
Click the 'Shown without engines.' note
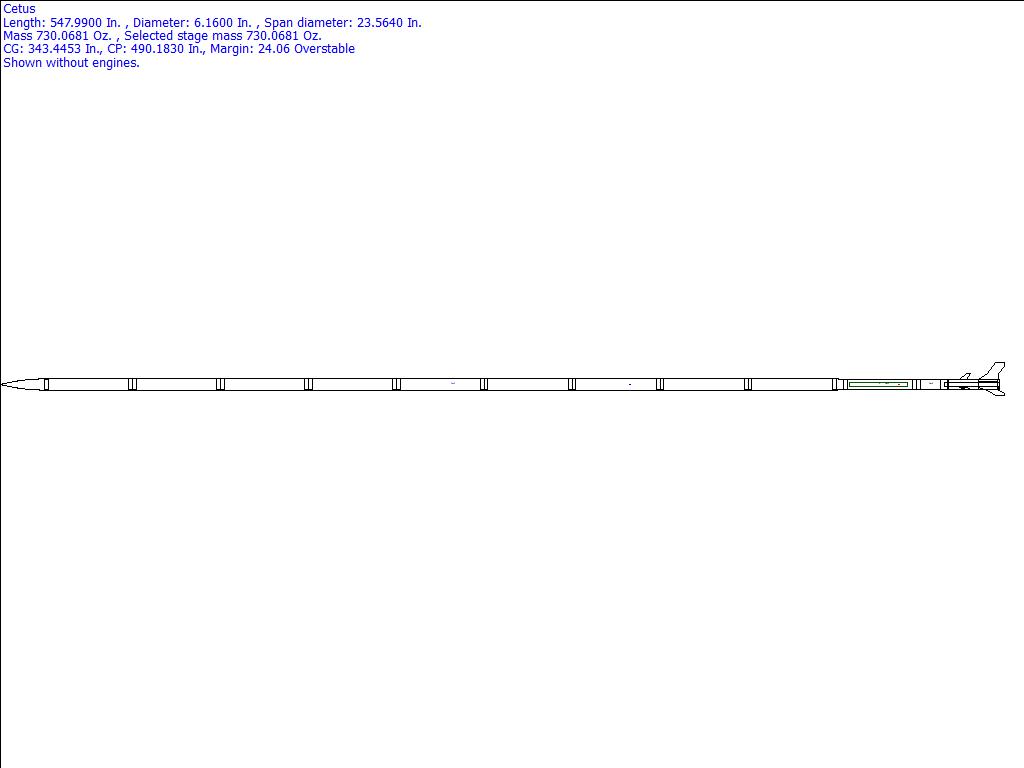(71, 63)
